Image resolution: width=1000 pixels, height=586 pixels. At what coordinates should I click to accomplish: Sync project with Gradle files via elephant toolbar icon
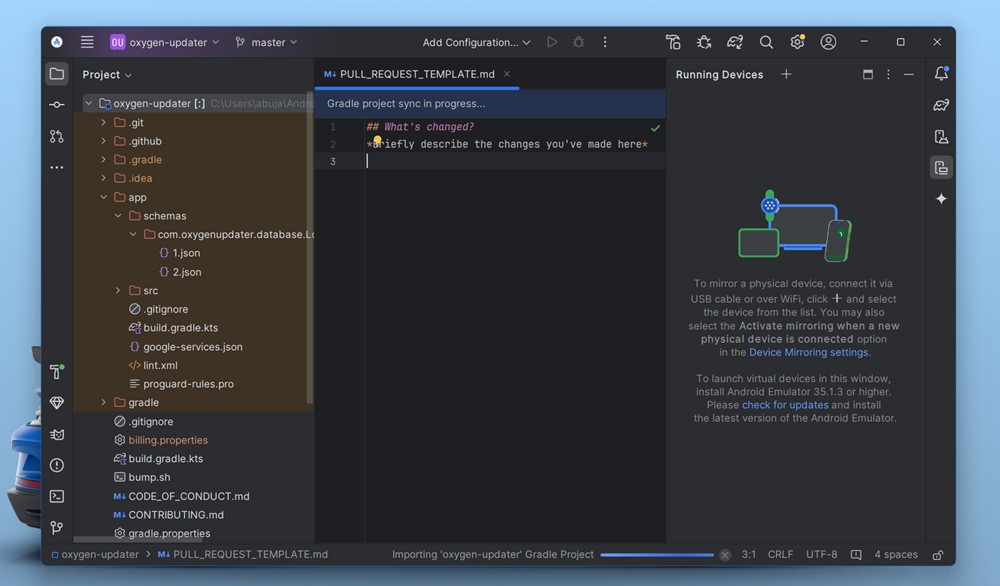735,42
